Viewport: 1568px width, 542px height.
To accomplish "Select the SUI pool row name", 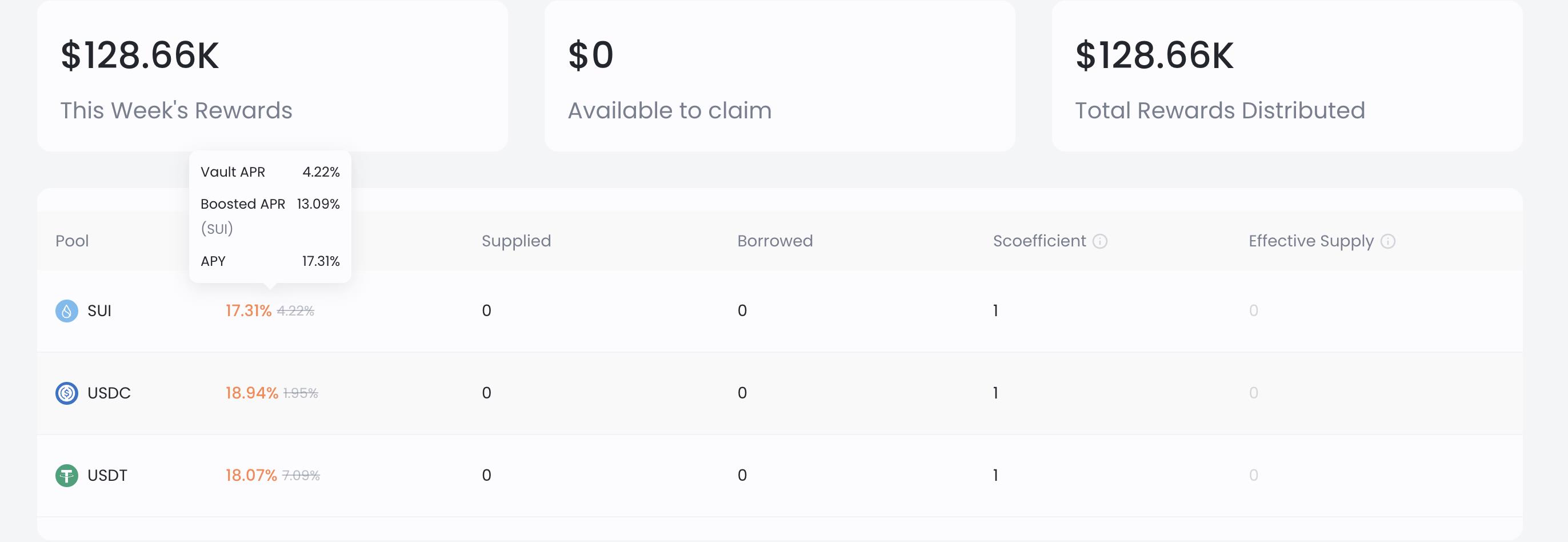I will pos(99,311).
